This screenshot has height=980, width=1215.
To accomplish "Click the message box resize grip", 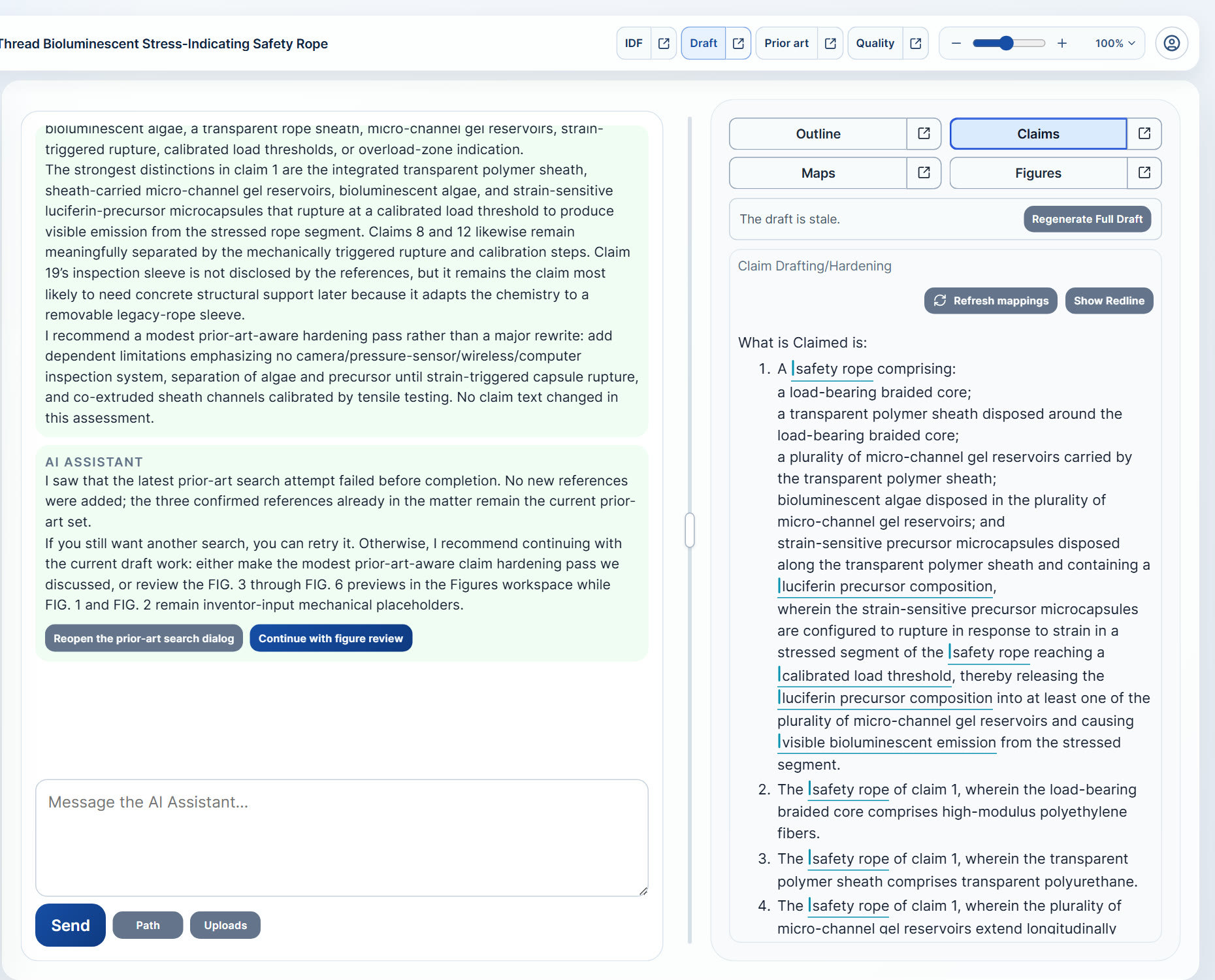I will 643,890.
